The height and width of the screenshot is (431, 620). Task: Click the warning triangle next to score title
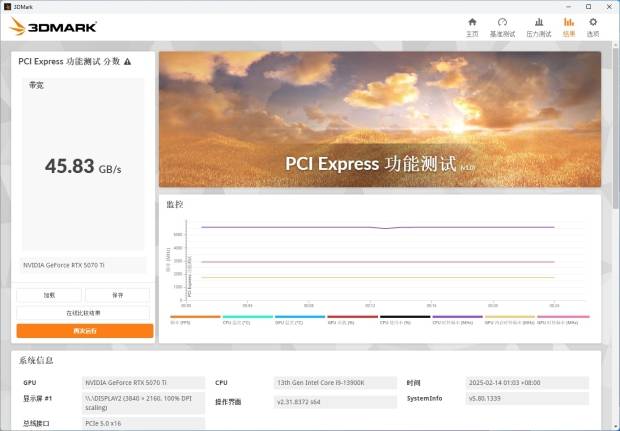[127, 62]
